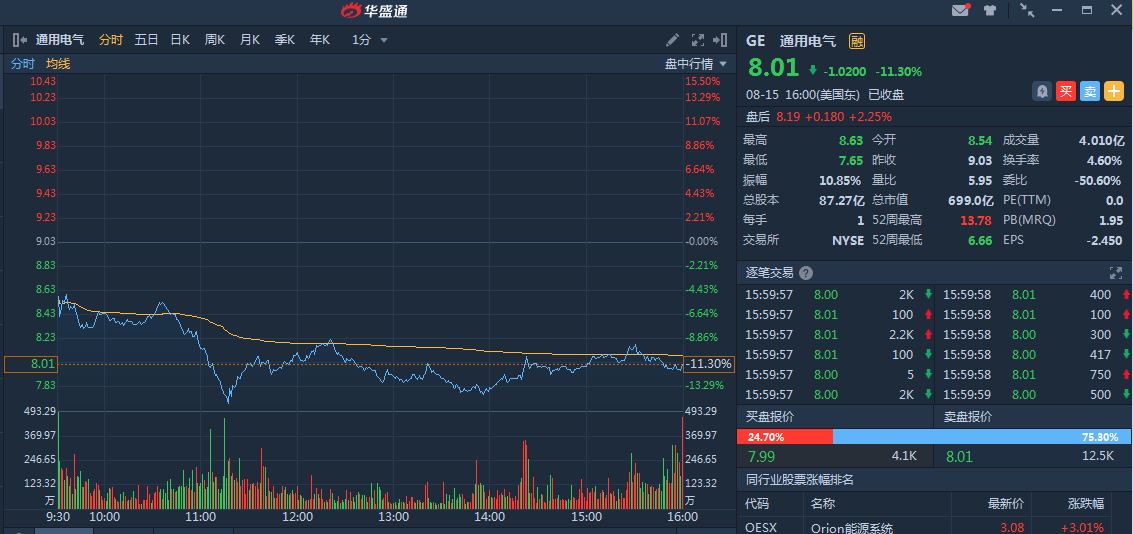Click the 盘后 8.19 after-hours quote
The image size is (1133, 534).
tap(819, 116)
